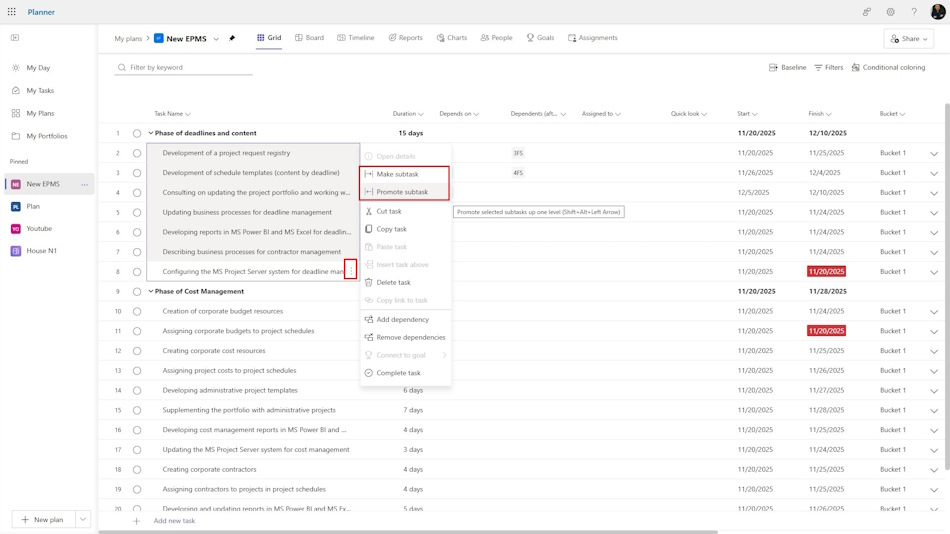The height and width of the screenshot is (534, 950).
Task: Toggle completion circle for row 2
Action: pyautogui.click(x=137, y=153)
